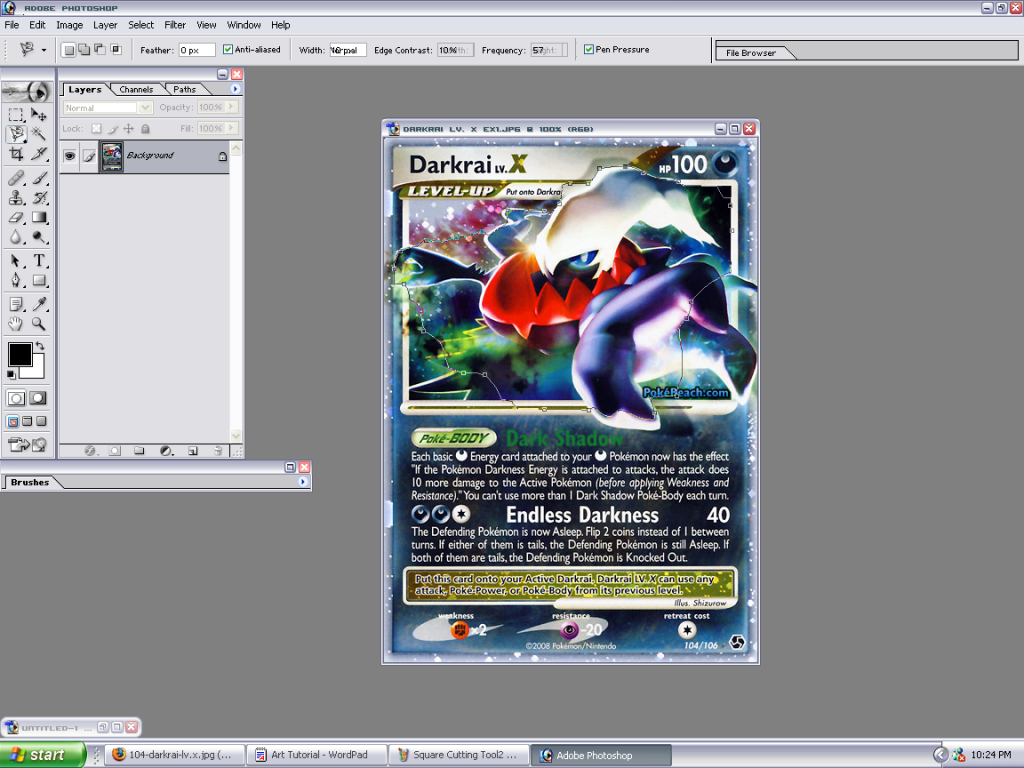This screenshot has height=768, width=1024.
Task: Select the Rectangular Marquee tool
Action: point(16,115)
